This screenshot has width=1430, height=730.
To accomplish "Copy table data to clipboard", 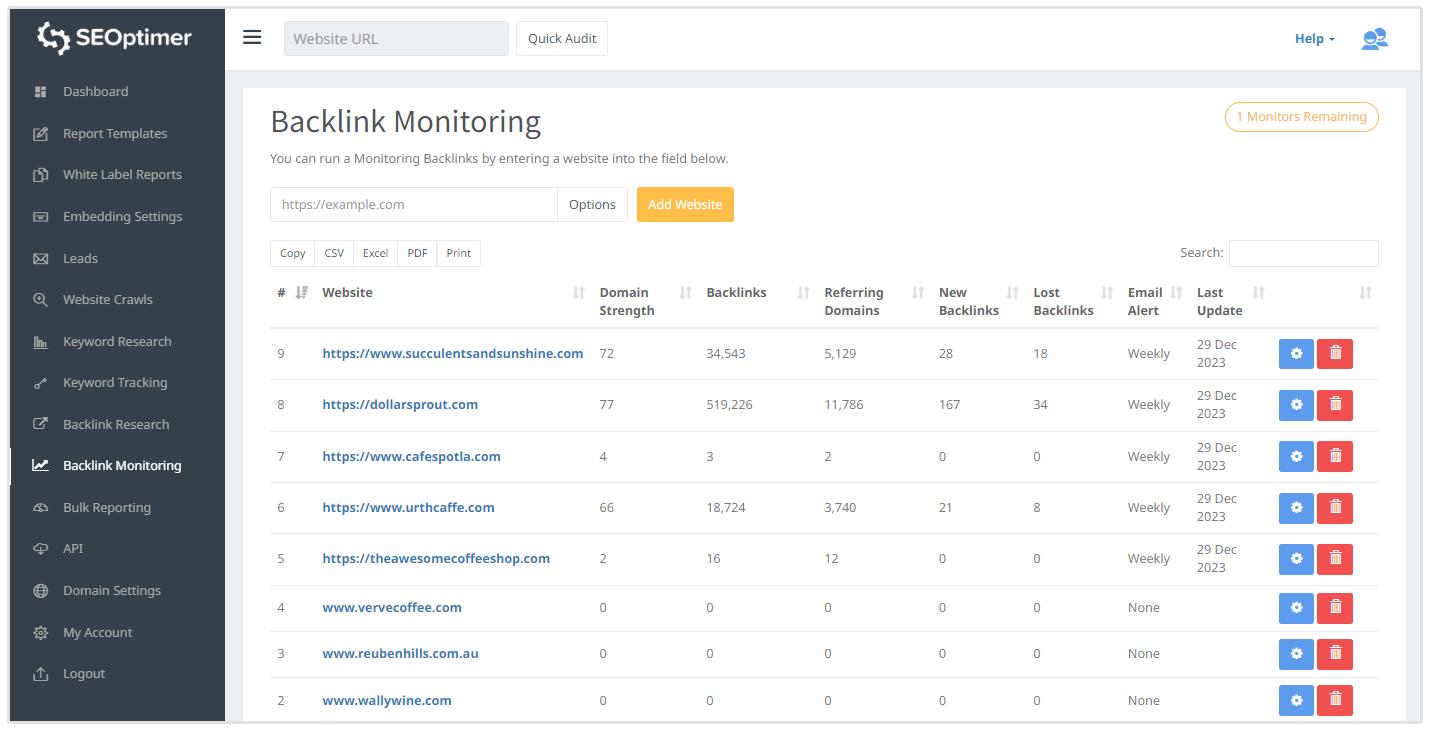I will pyautogui.click(x=293, y=253).
